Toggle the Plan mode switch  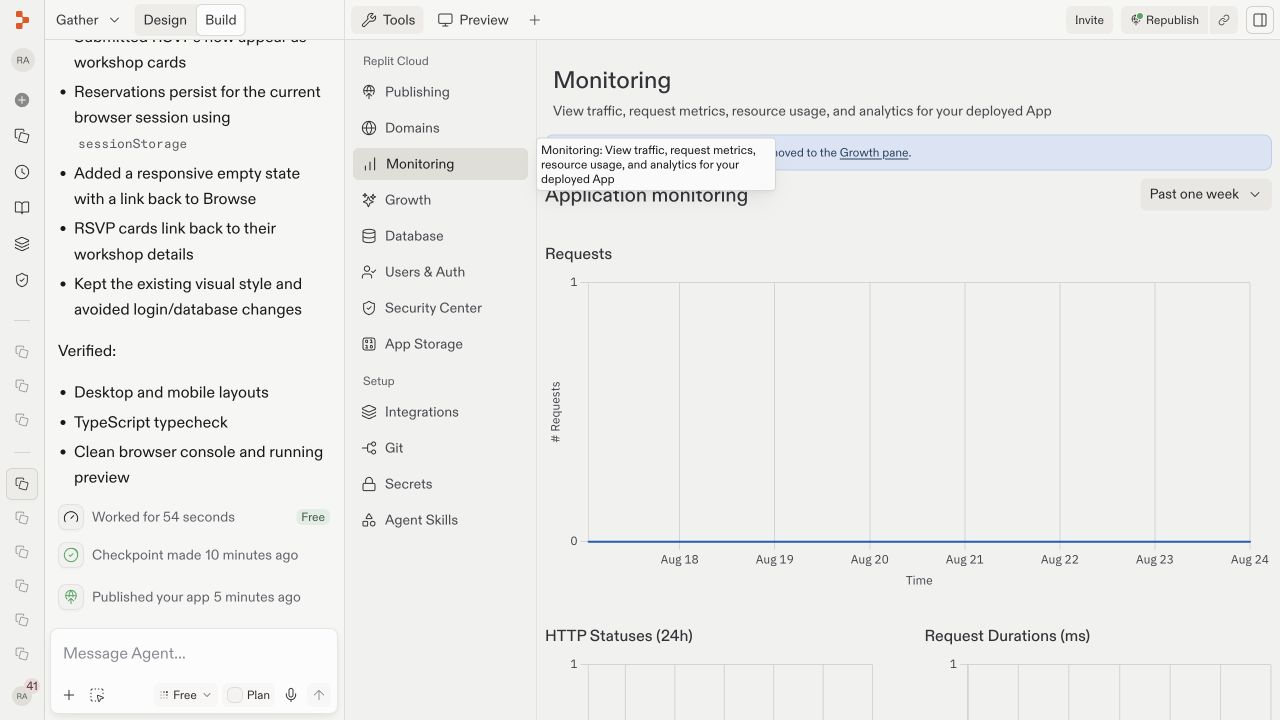(x=248, y=695)
